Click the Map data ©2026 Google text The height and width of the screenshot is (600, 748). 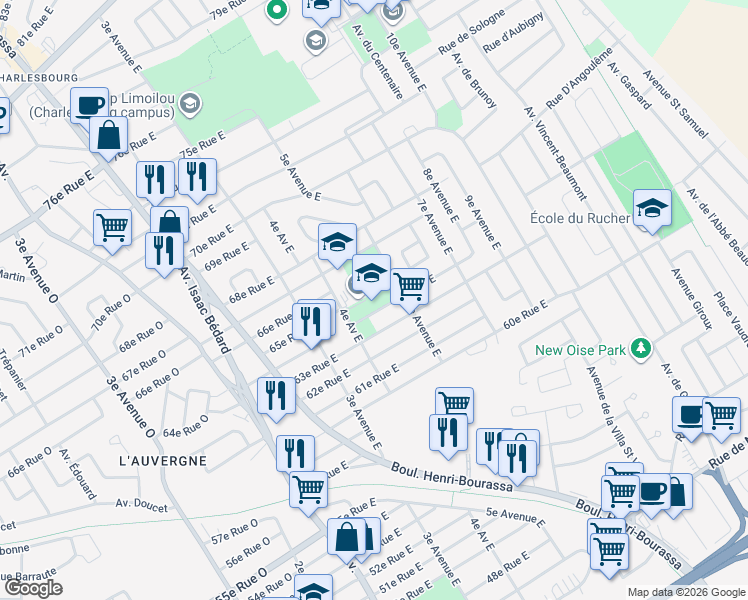coord(686,592)
